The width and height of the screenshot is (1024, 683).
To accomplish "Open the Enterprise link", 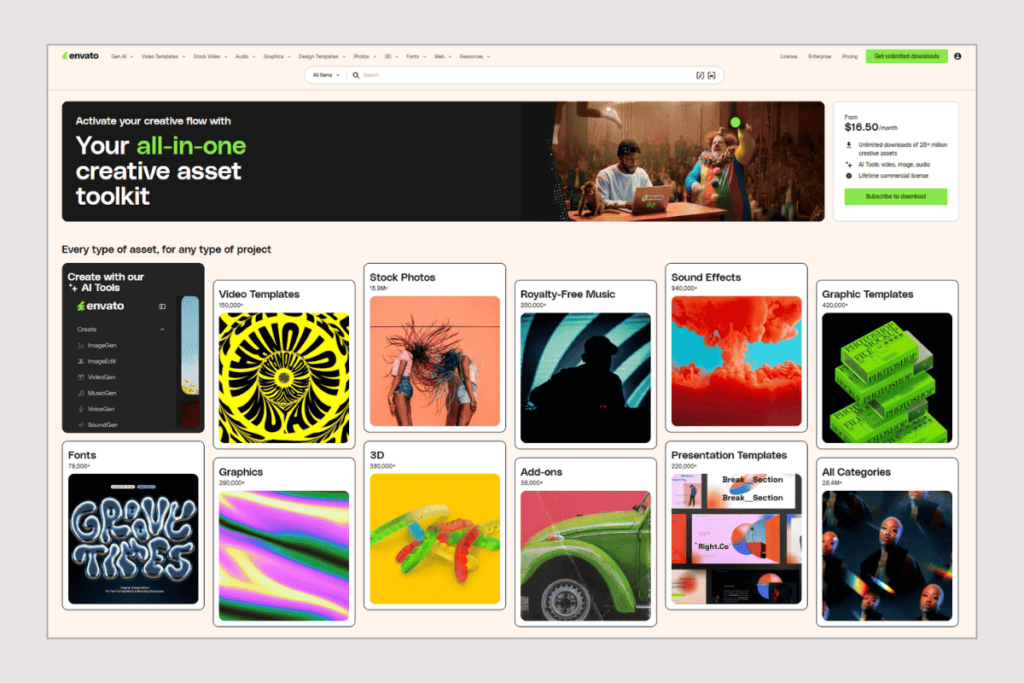I will 820,57.
